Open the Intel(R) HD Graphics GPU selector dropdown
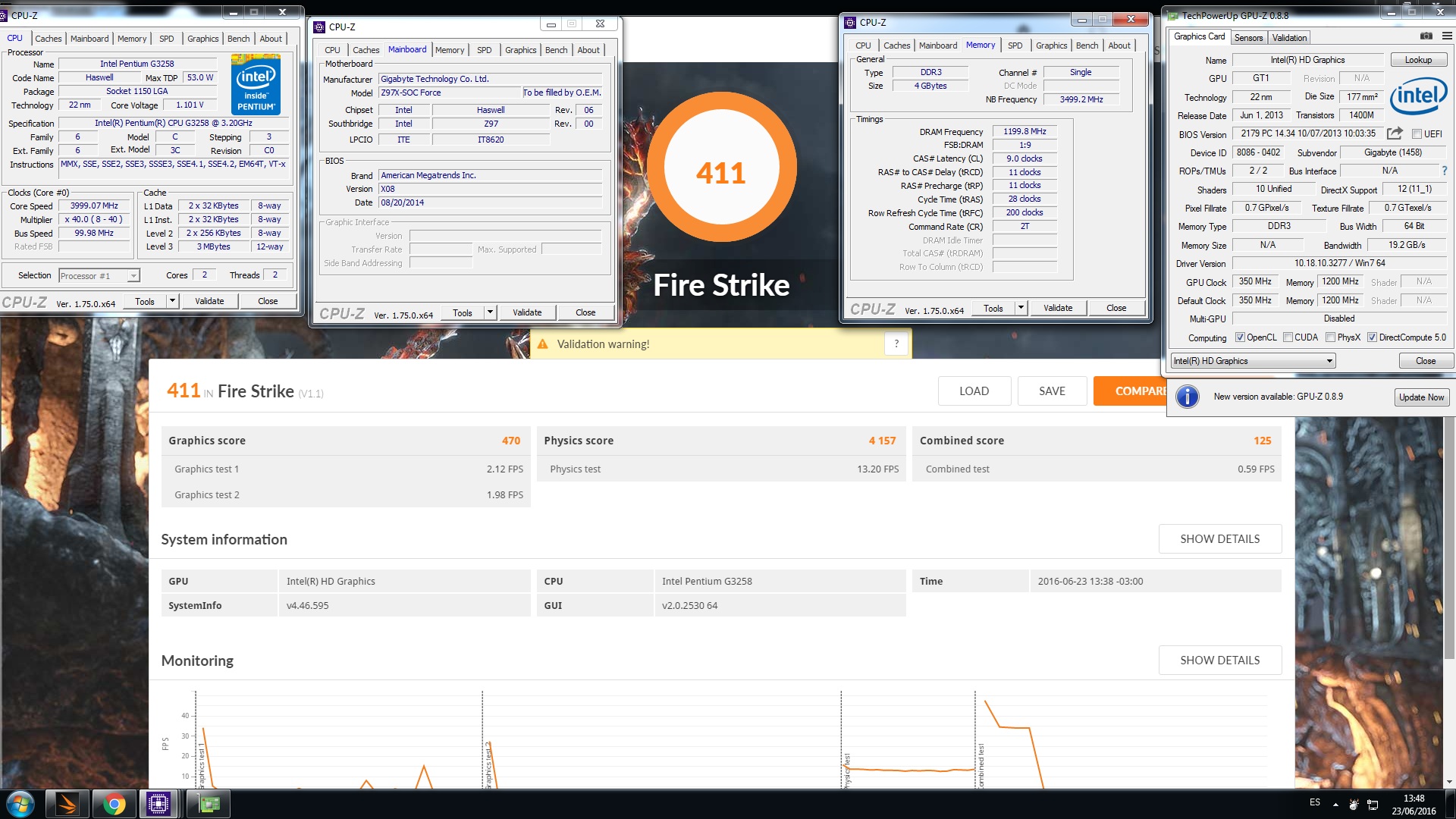Viewport: 1456px width, 819px height. click(1253, 361)
